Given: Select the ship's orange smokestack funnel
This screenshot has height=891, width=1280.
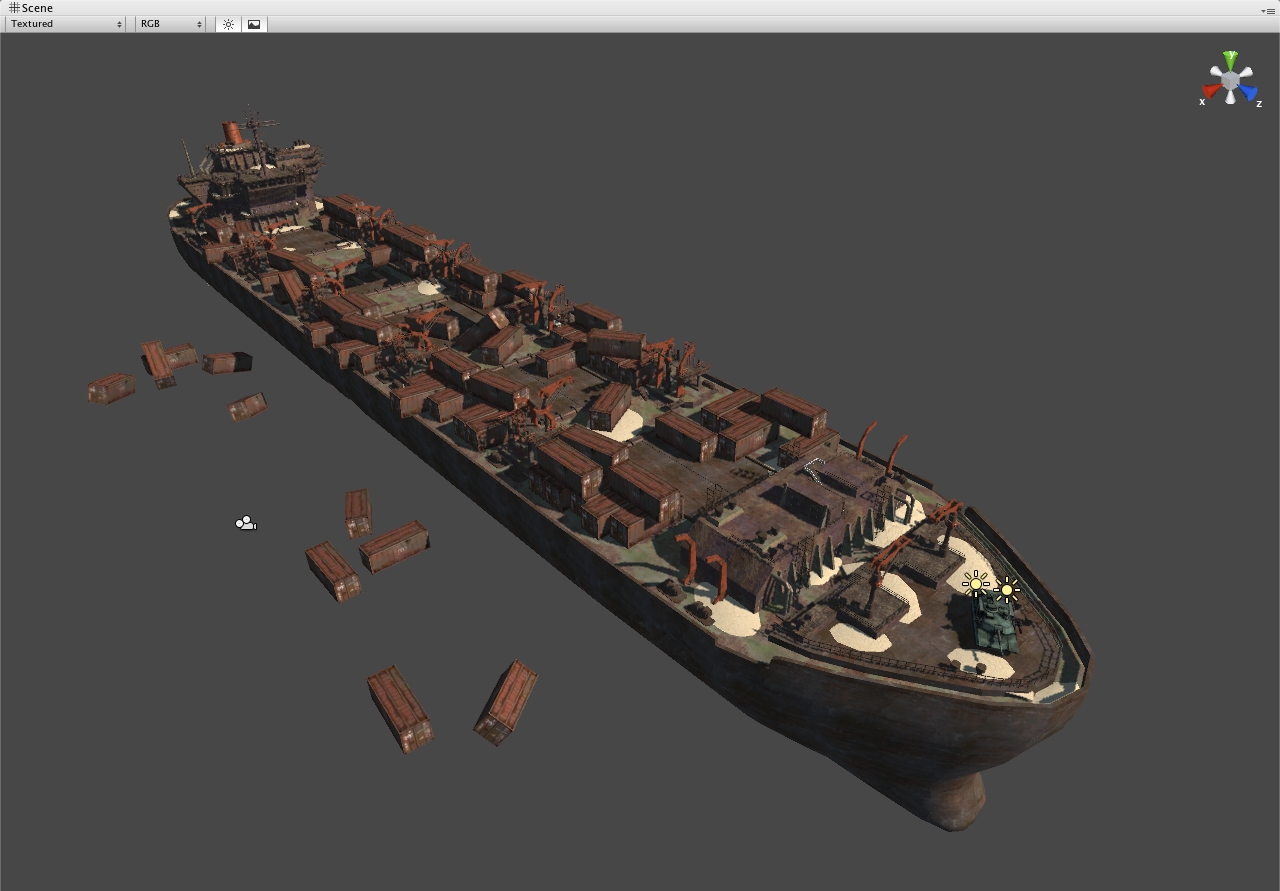Looking at the screenshot, I should (x=233, y=133).
